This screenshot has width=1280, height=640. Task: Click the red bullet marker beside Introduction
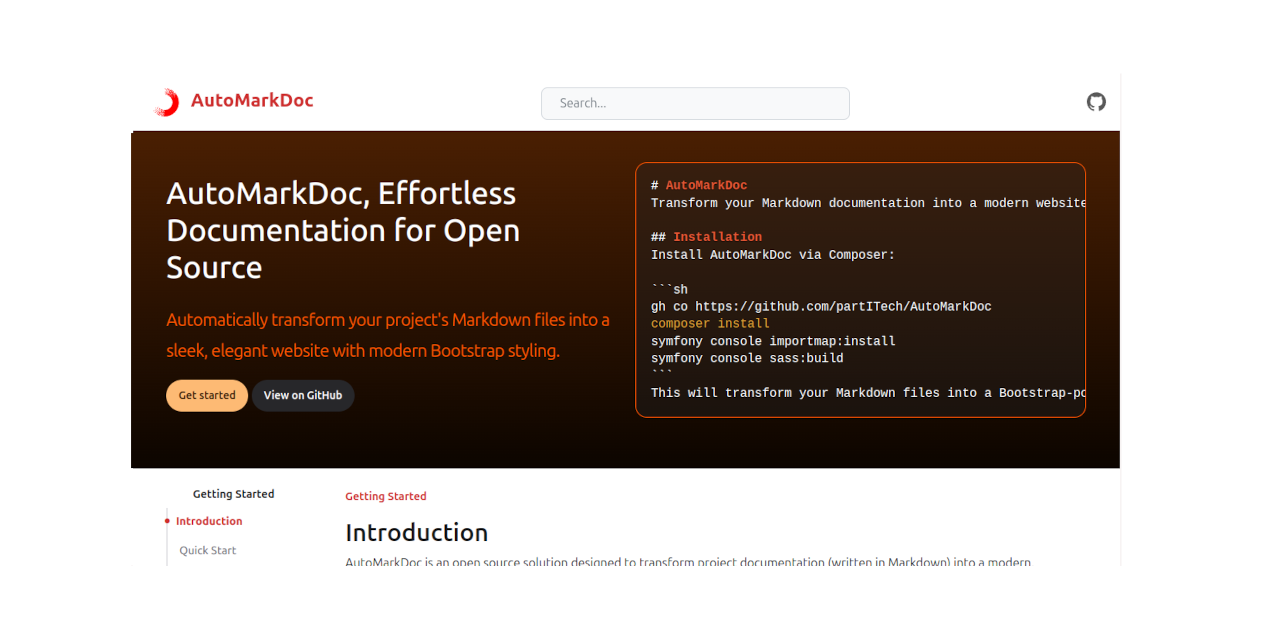point(165,521)
